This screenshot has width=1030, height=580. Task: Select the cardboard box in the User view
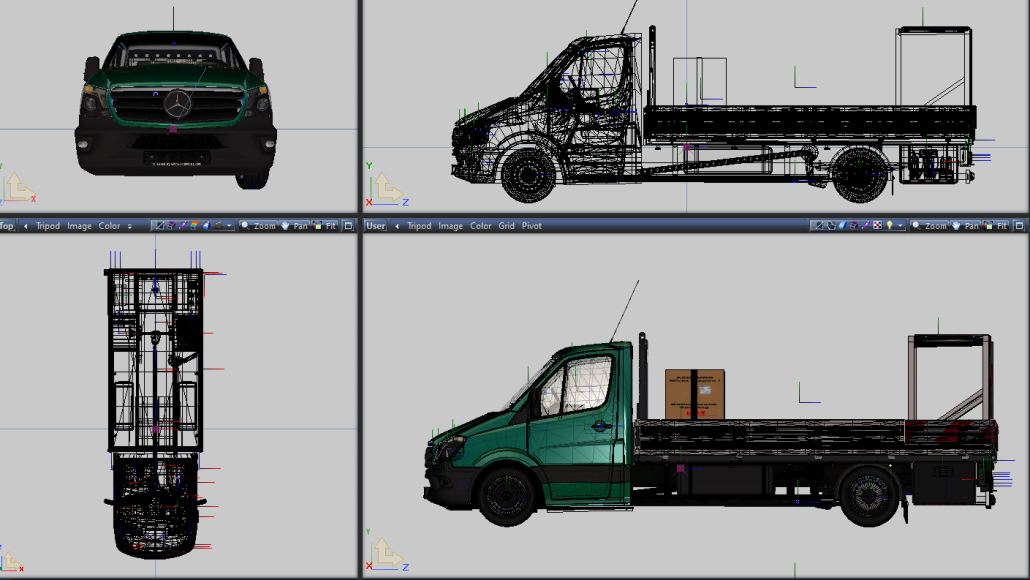click(695, 394)
